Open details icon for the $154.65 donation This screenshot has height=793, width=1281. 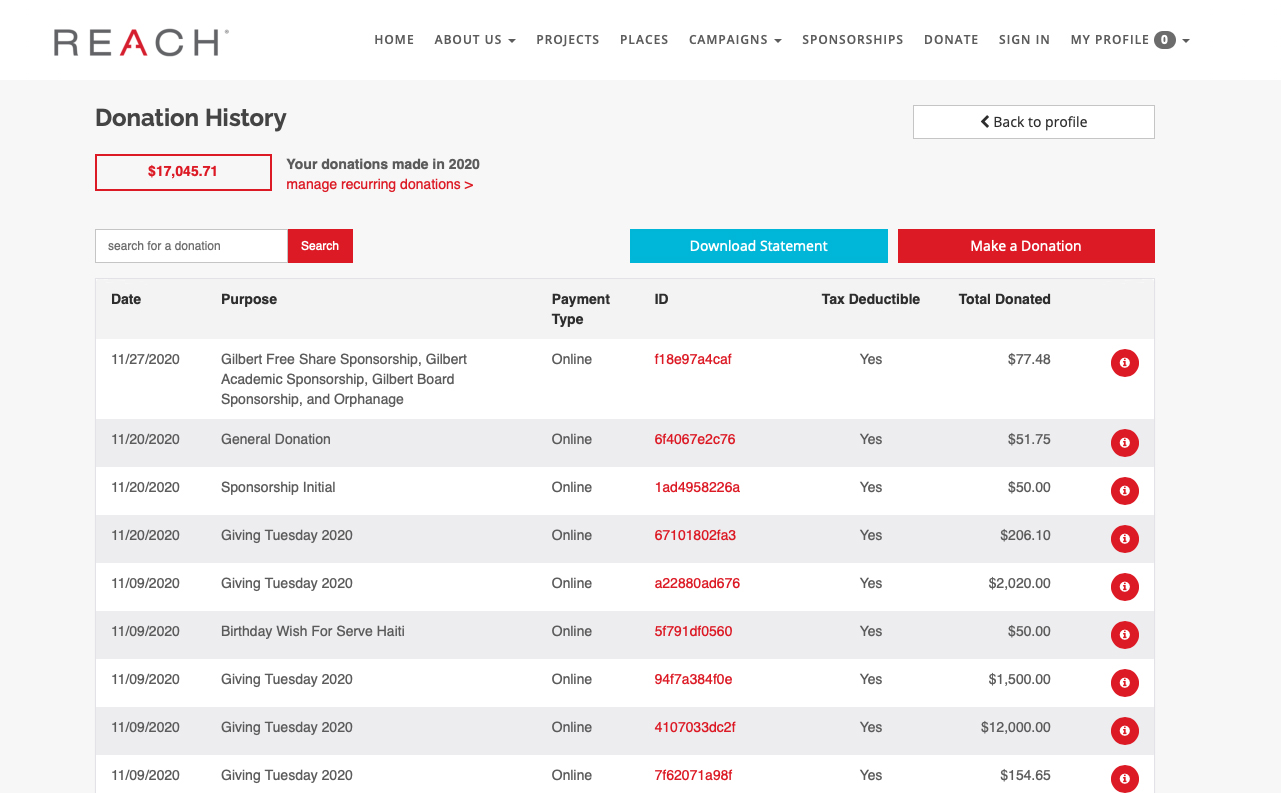1124,778
